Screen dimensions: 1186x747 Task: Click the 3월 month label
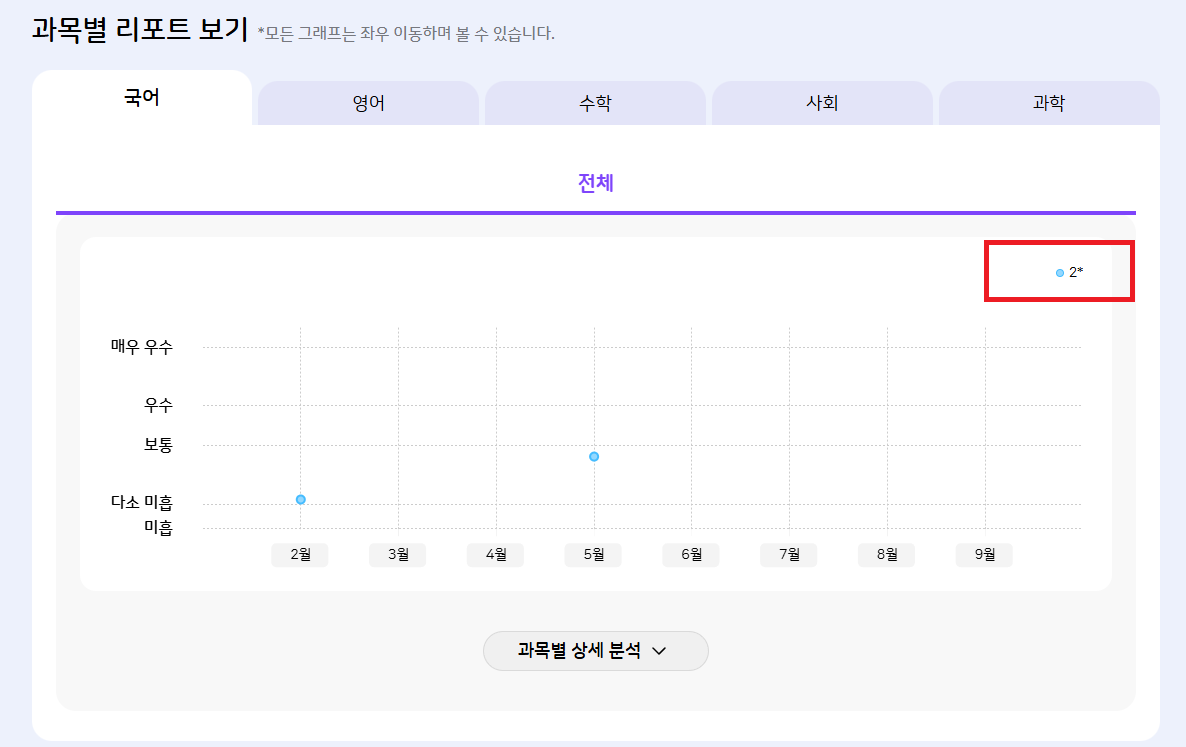click(x=398, y=555)
